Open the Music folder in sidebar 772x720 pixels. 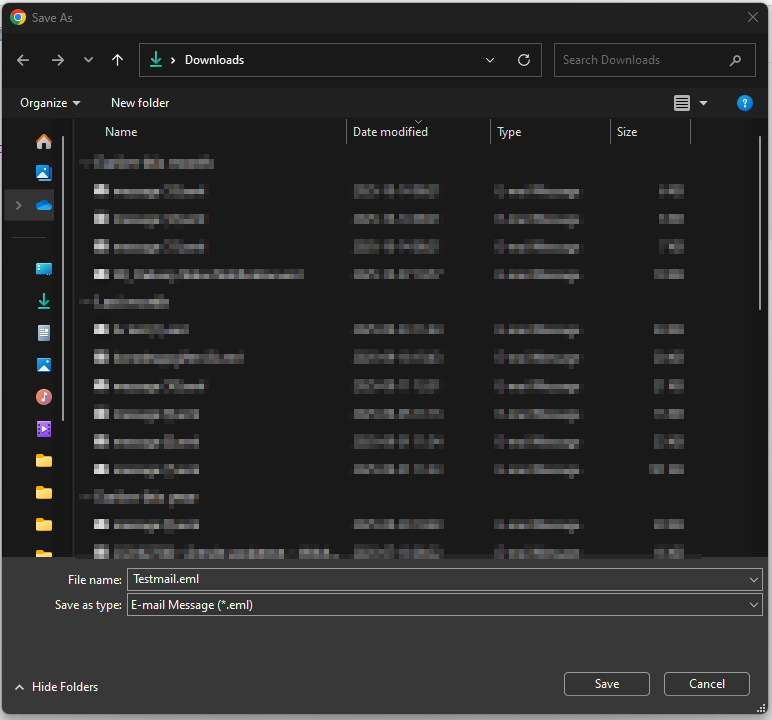click(x=43, y=397)
